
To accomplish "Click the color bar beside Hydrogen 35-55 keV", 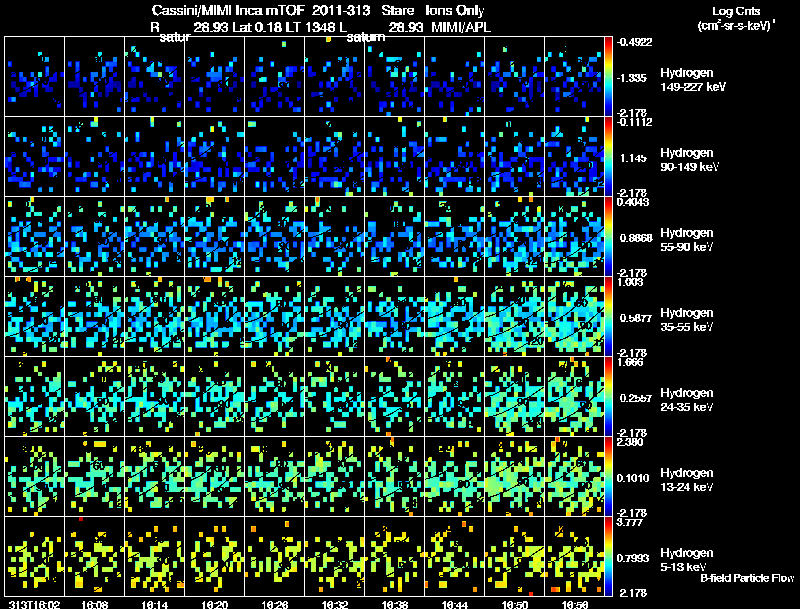I will click(608, 317).
